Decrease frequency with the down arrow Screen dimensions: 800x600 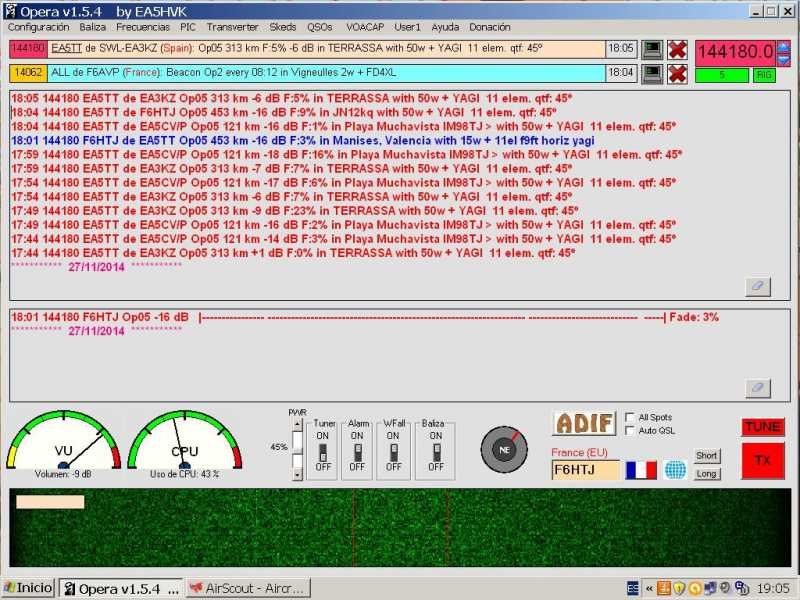(783, 60)
